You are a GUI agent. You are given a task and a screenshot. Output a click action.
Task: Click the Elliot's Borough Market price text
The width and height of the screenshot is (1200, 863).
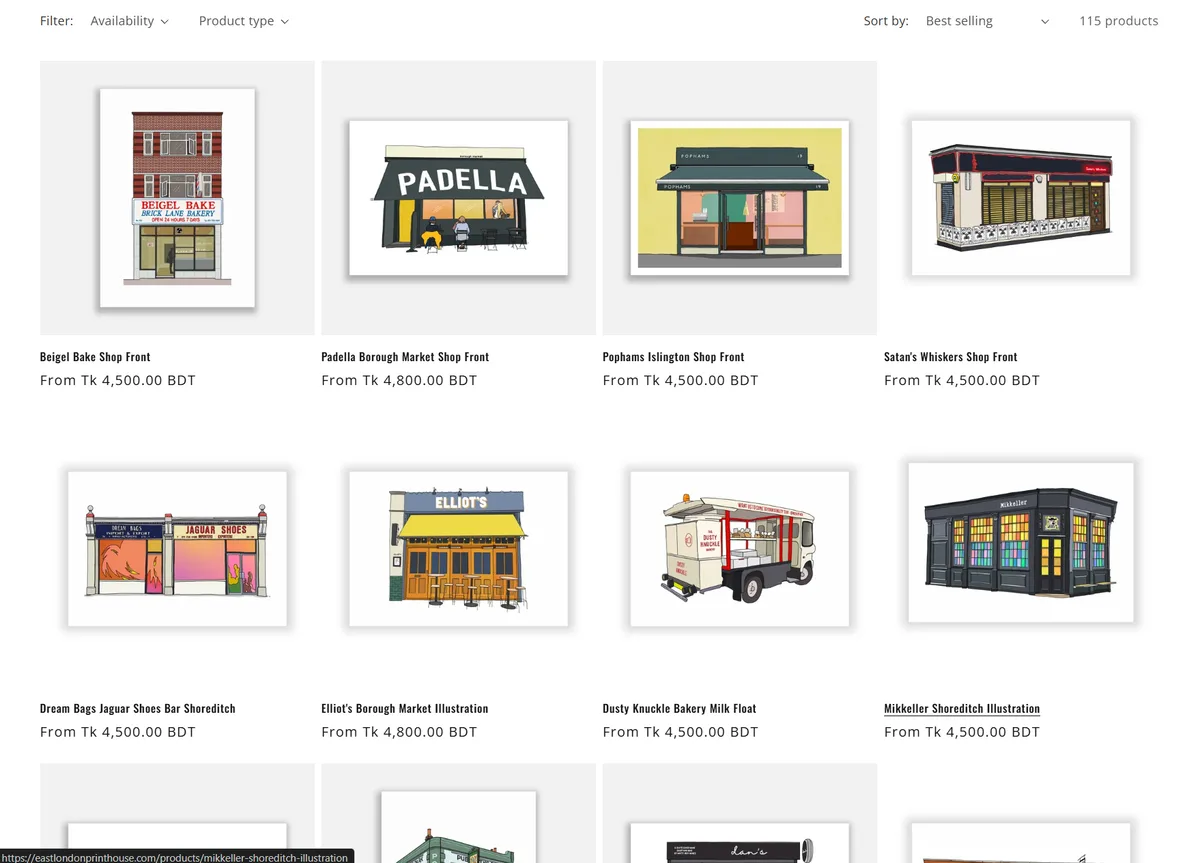[x=399, y=732]
